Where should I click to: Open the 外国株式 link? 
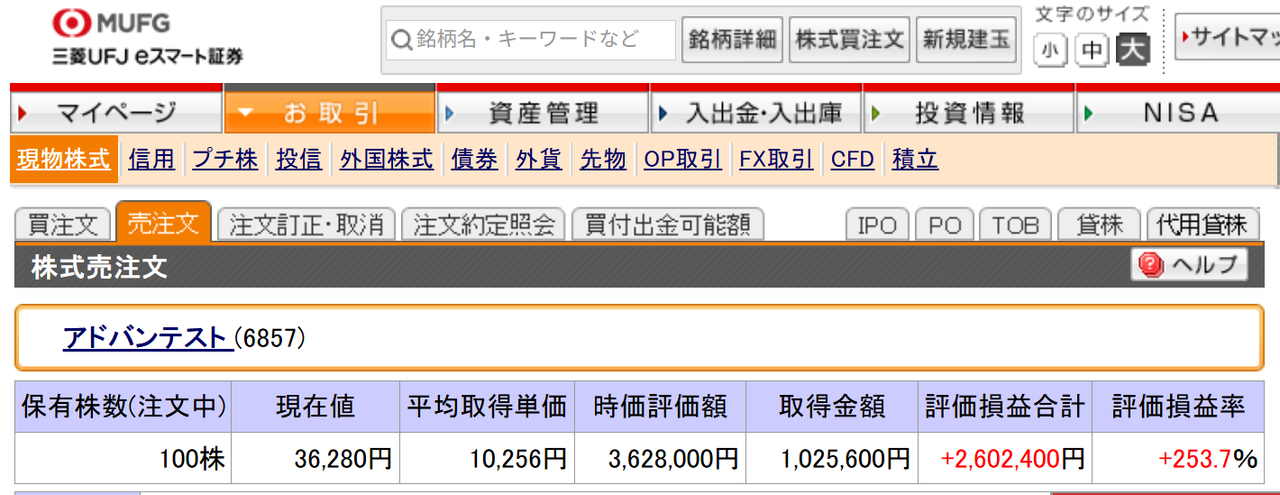point(387,159)
